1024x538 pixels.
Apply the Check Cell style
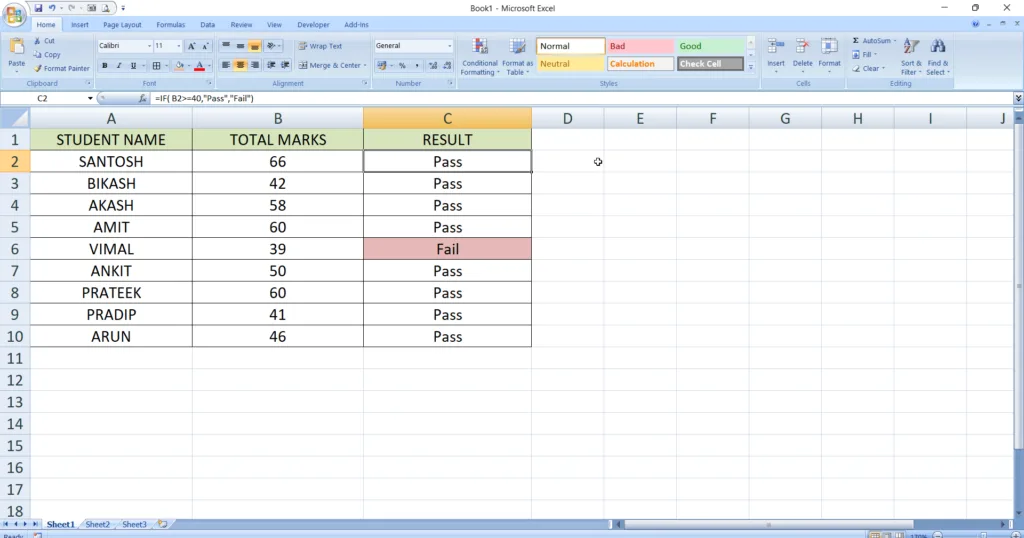(710, 64)
